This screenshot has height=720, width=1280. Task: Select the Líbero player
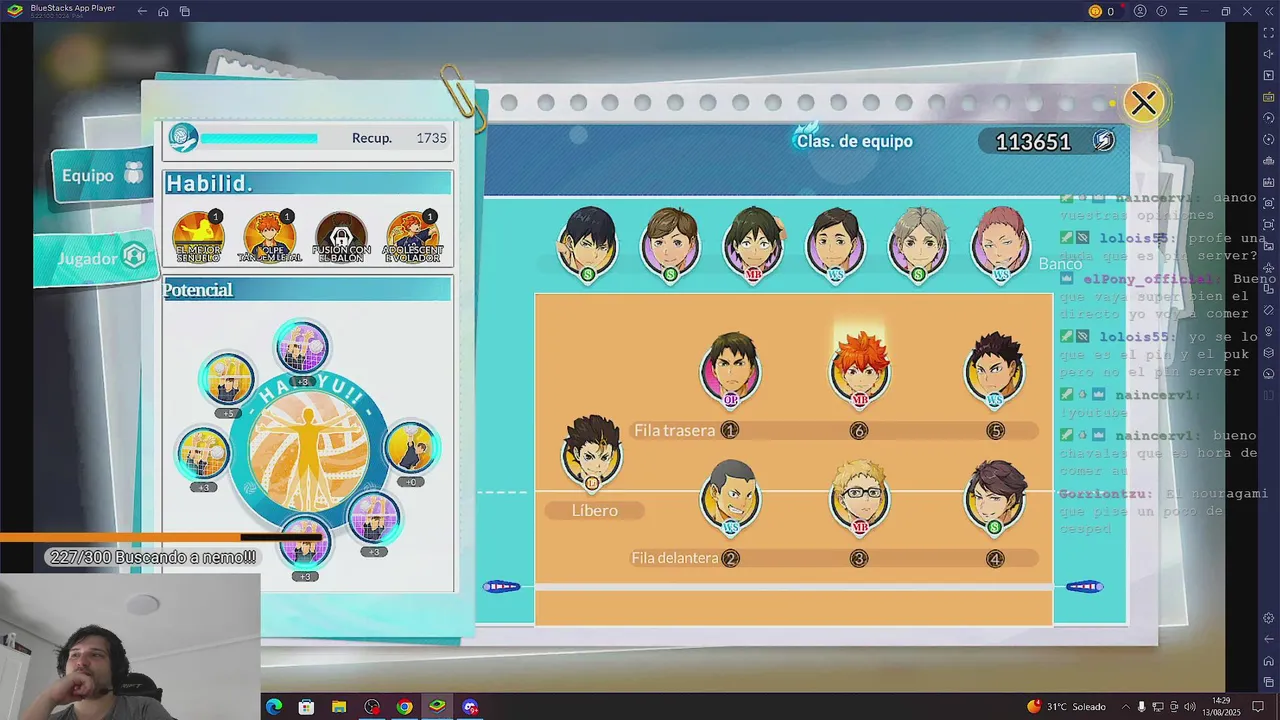click(592, 454)
